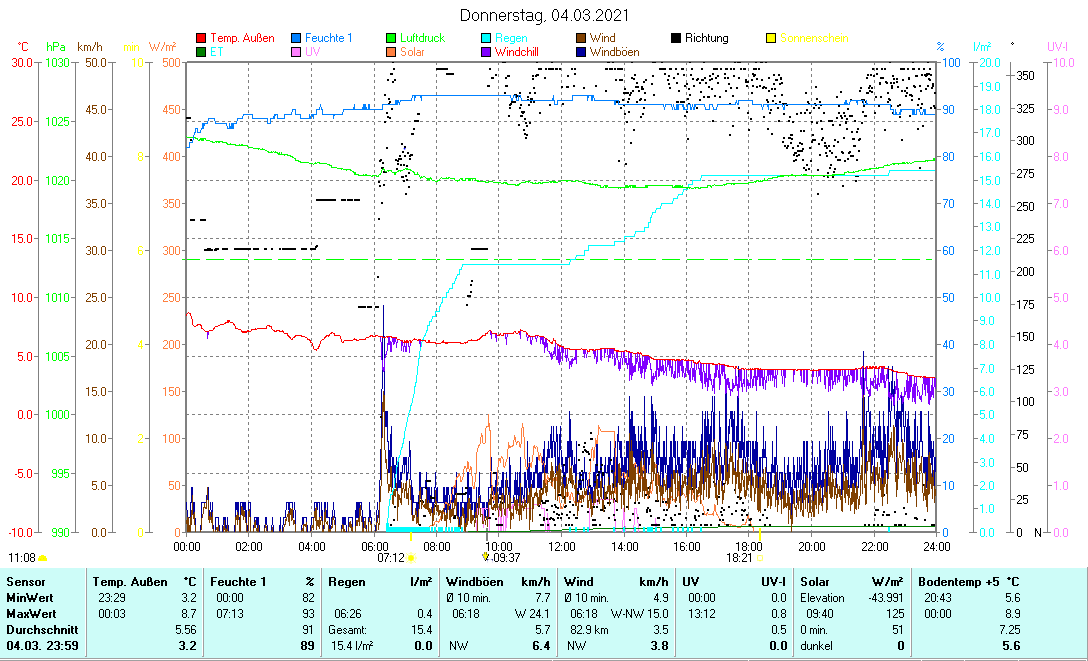Viewport: 1088px width, 661px height.
Task: Click the ET legend label
Action: [x=217, y=51]
